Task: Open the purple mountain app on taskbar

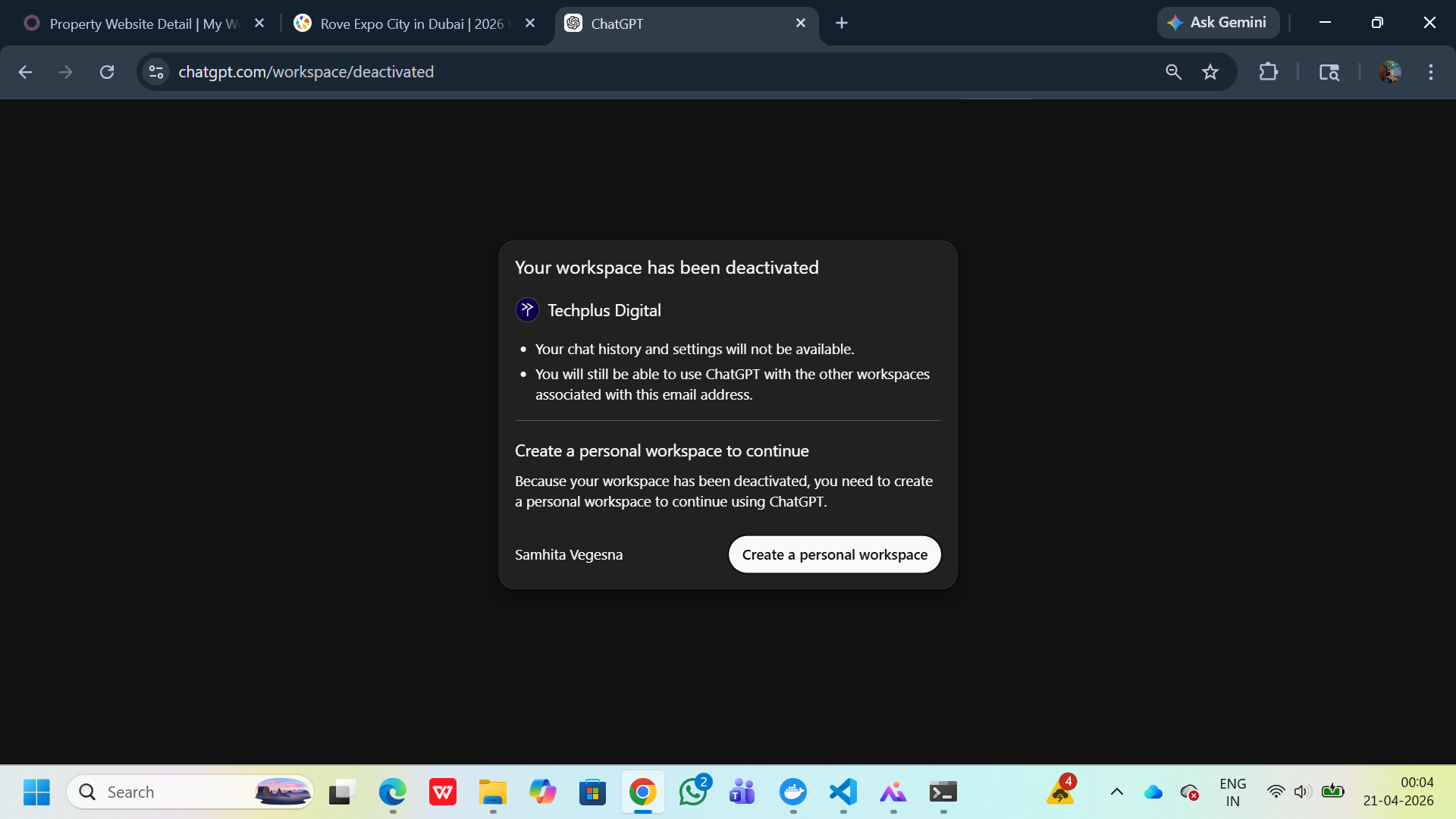Action: pos(893,792)
